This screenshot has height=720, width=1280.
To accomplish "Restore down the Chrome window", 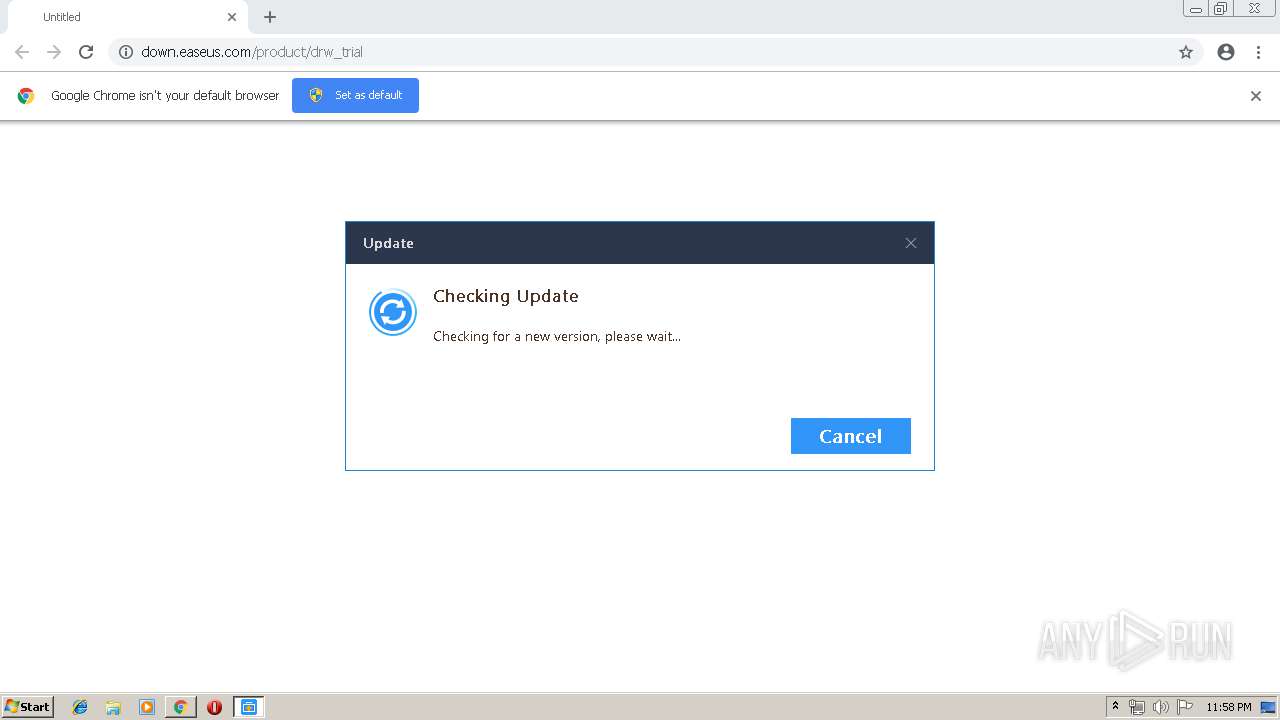I will (x=1221, y=9).
